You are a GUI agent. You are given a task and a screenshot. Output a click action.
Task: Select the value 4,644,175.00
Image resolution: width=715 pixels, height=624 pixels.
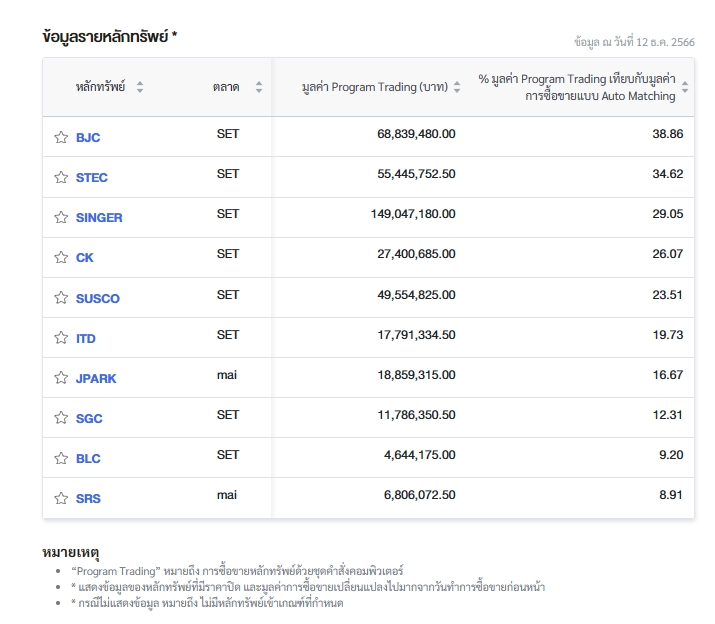click(420, 455)
